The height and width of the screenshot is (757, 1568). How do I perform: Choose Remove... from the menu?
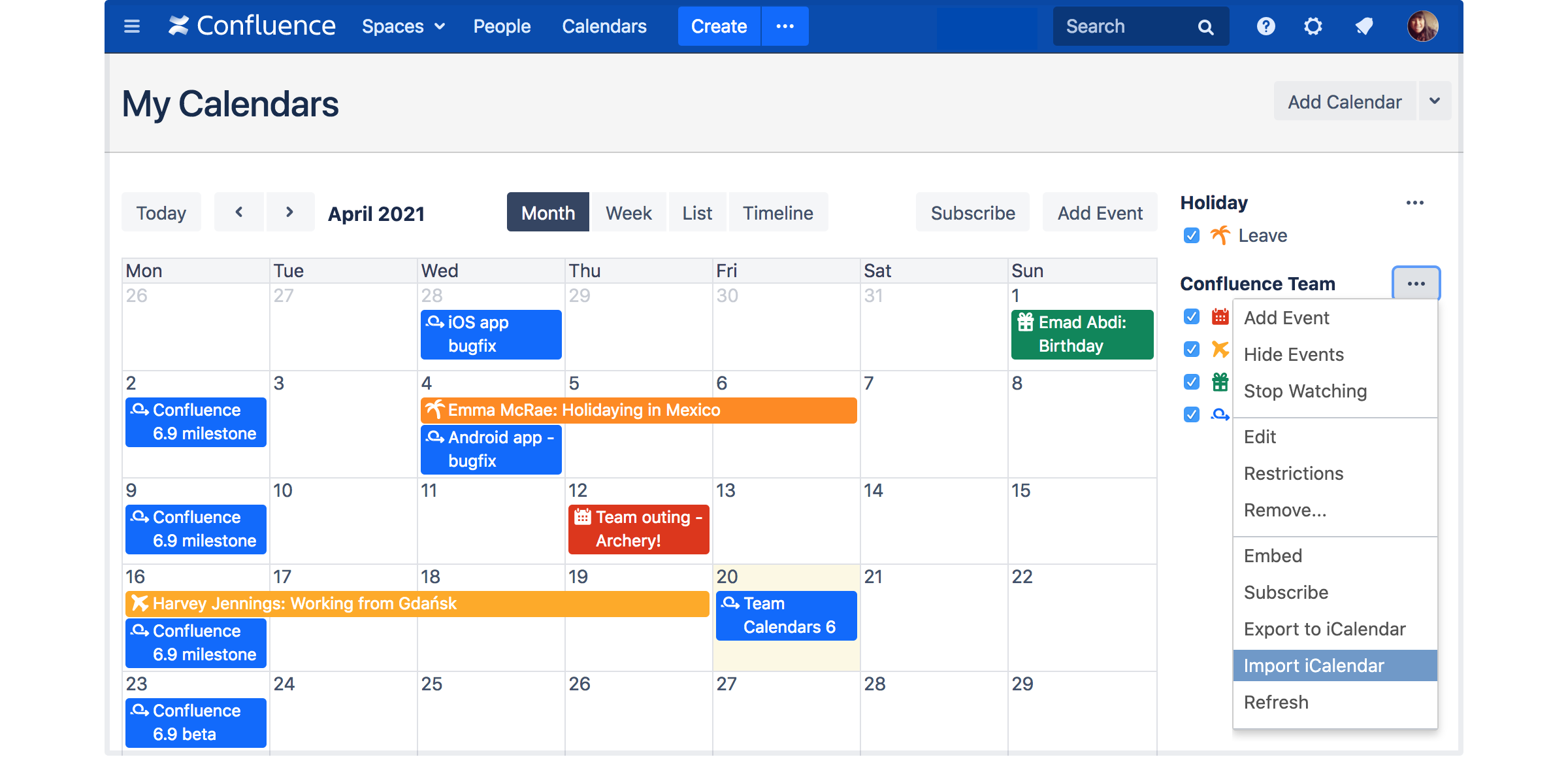pyautogui.click(x=1335, y=510)
